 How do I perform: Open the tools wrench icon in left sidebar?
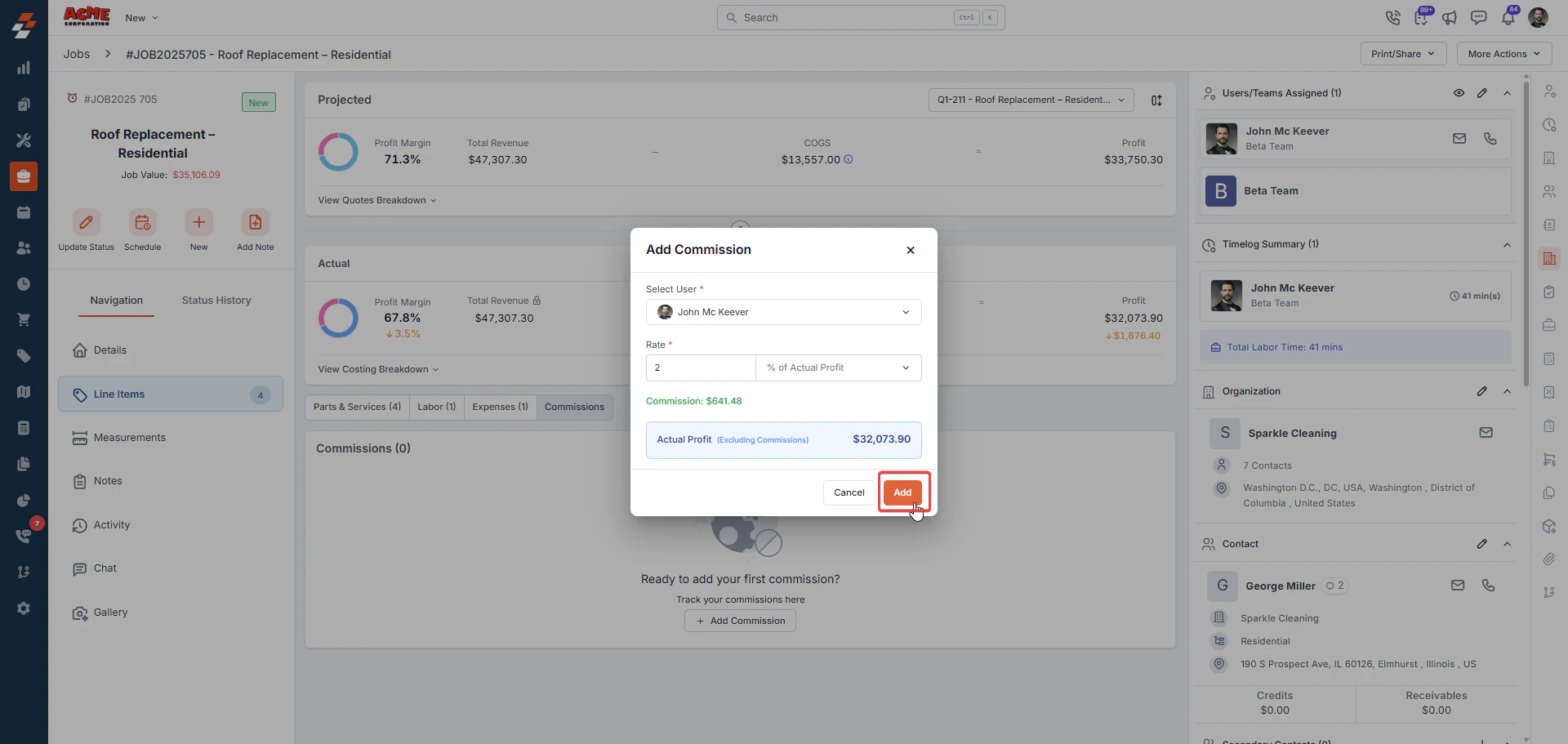tap(24, 140)
